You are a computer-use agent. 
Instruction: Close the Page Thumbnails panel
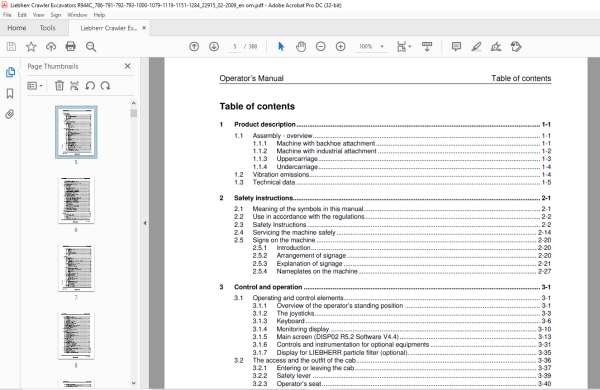127,66
